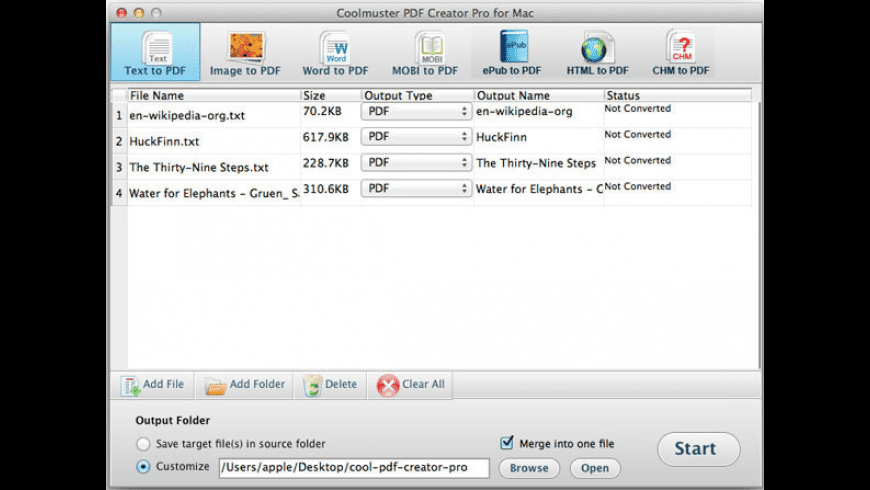Screen dimensions: 870x490
Task: Click the 617.9KB size cell
Action: [326, 137]
